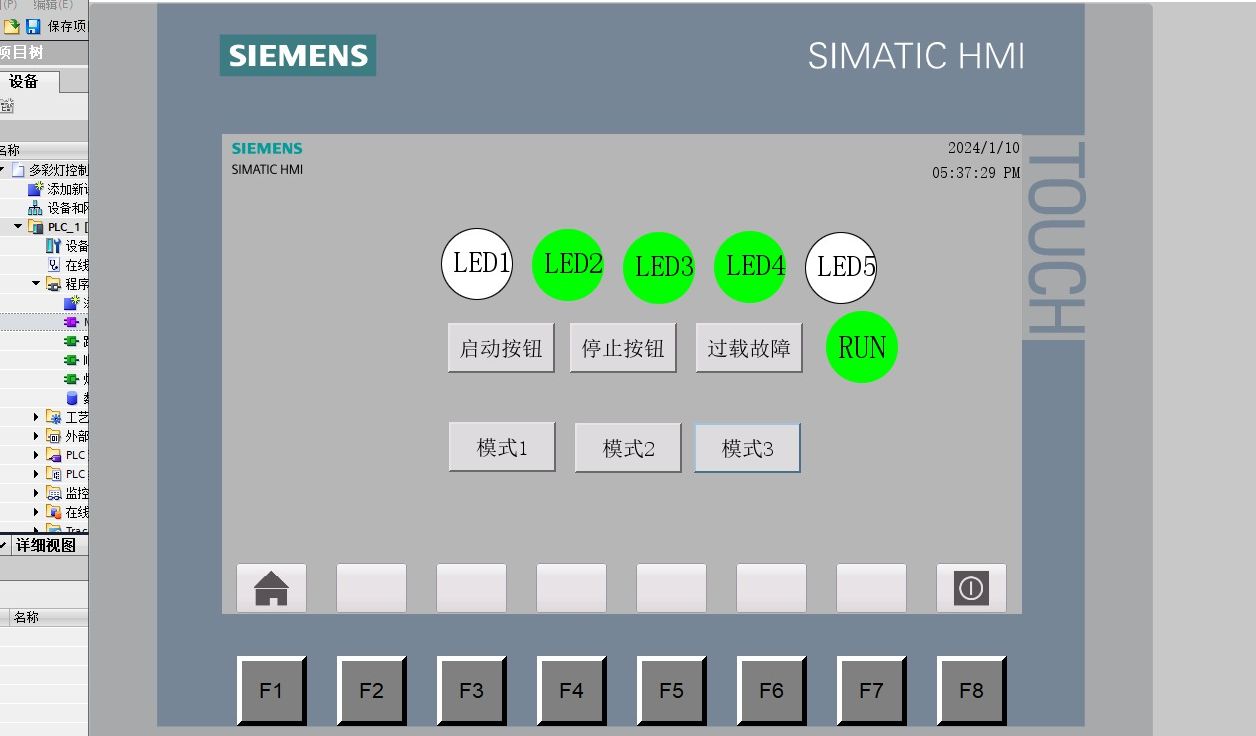Click the time display 05:37:29 PM

click(976, 173)
